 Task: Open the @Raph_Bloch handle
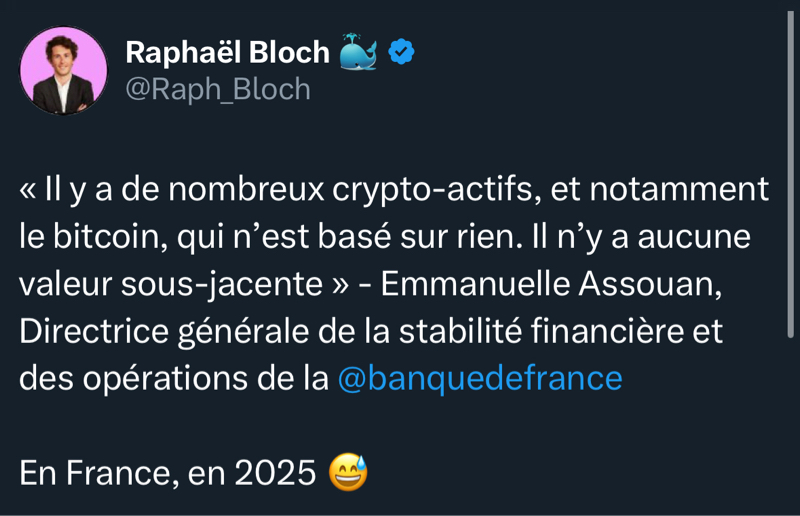pyautogui.click(x=218, y=89)
